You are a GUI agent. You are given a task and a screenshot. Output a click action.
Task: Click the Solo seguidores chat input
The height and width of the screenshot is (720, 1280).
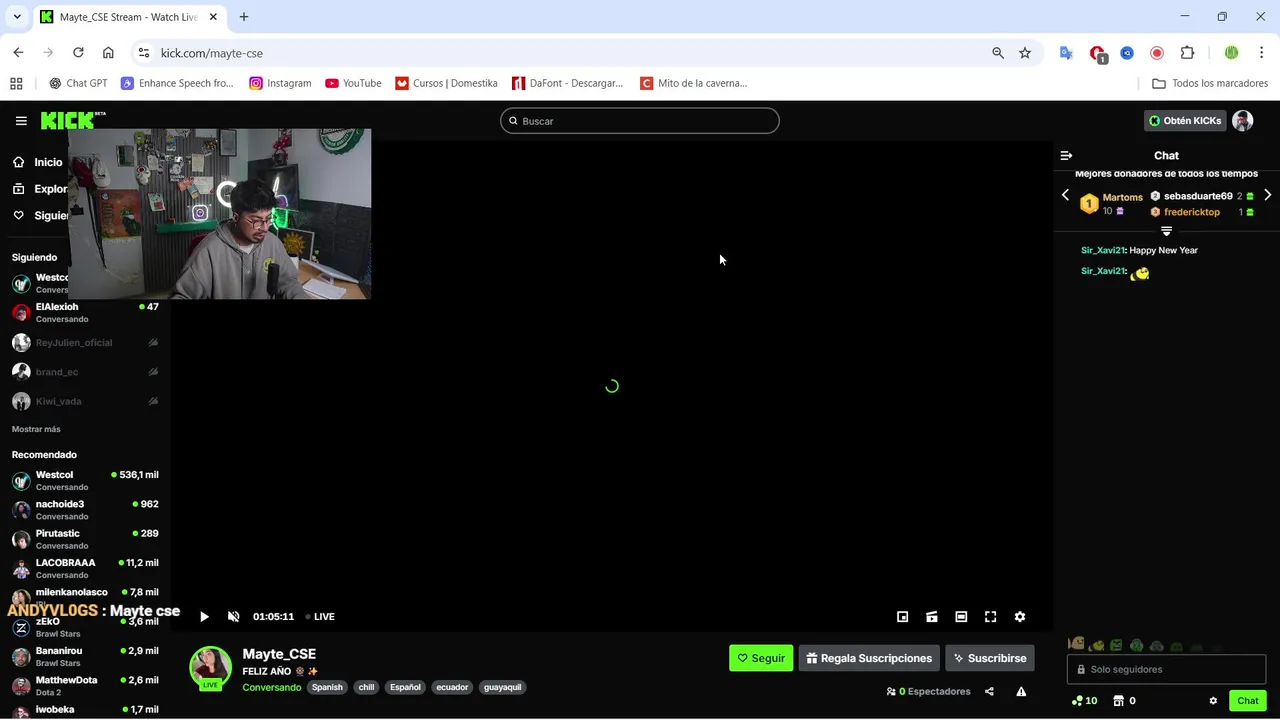point(1166,669)
